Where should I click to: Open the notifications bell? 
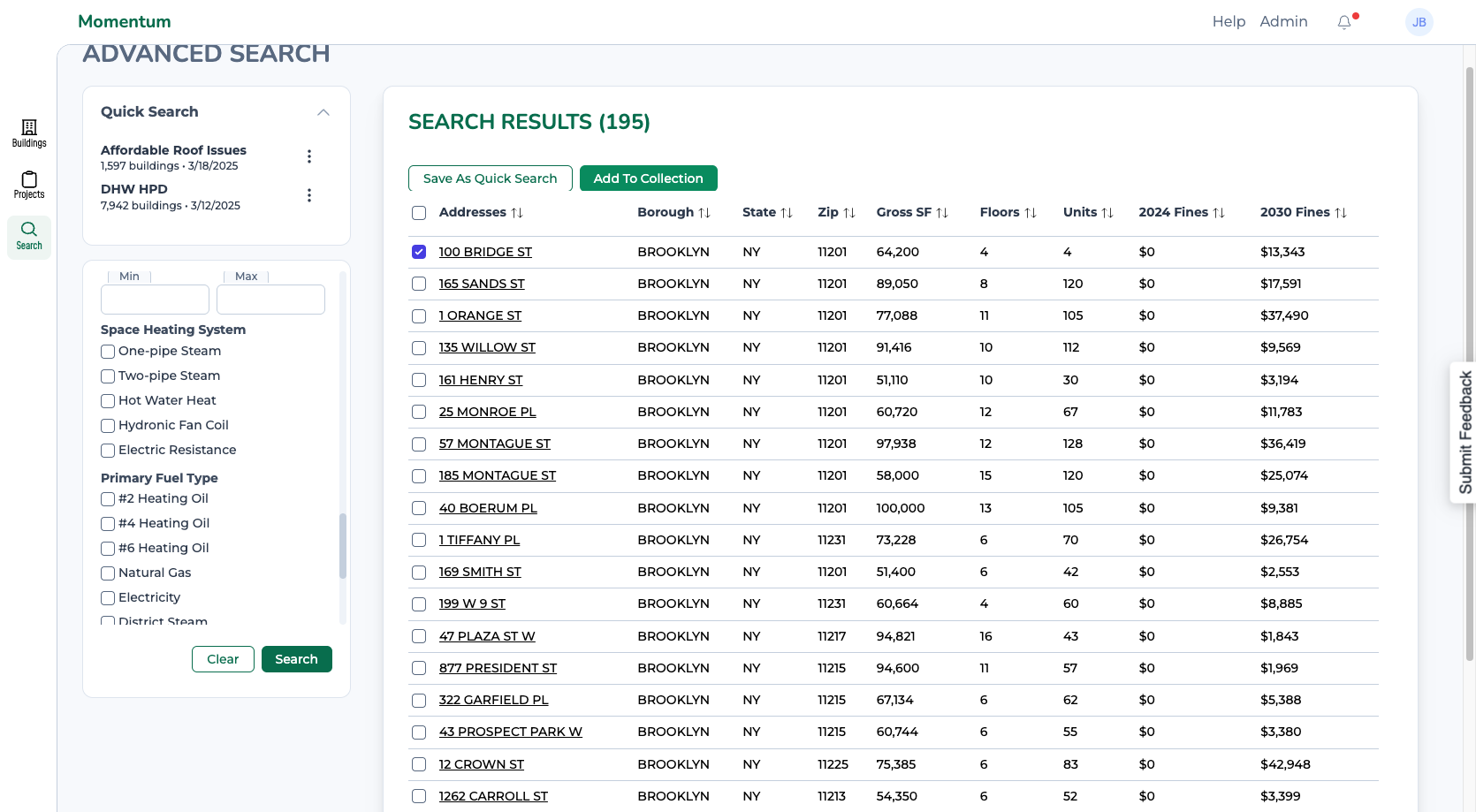[1344, 22]
